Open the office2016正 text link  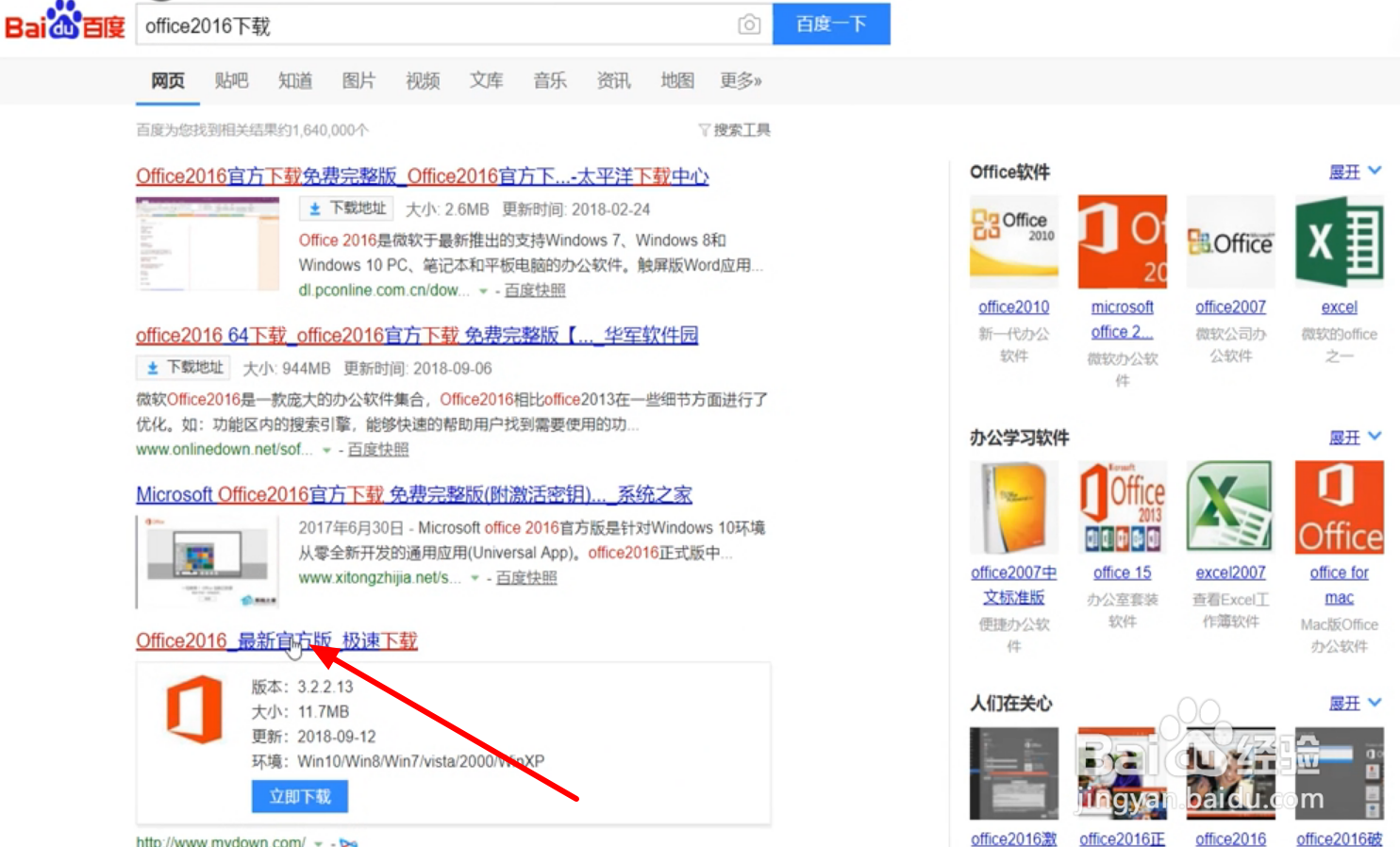[x=1123, y=839]
